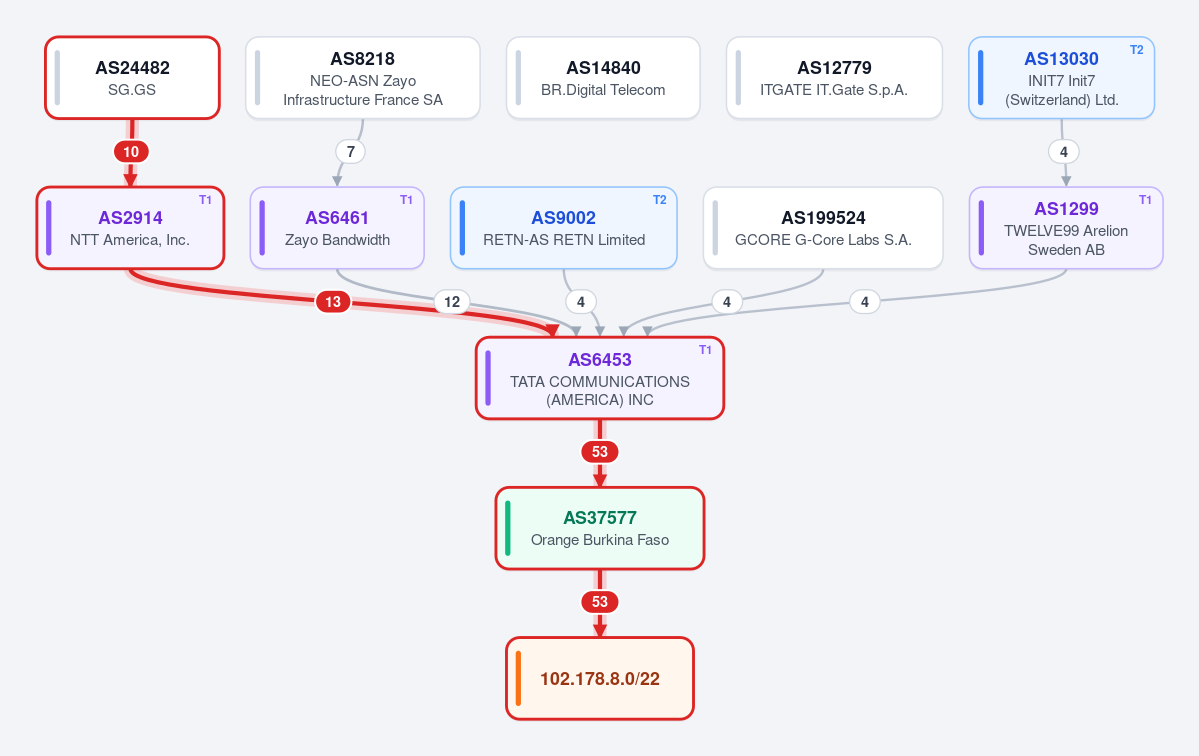Open the AS13030 INIT7 node

1061,78
